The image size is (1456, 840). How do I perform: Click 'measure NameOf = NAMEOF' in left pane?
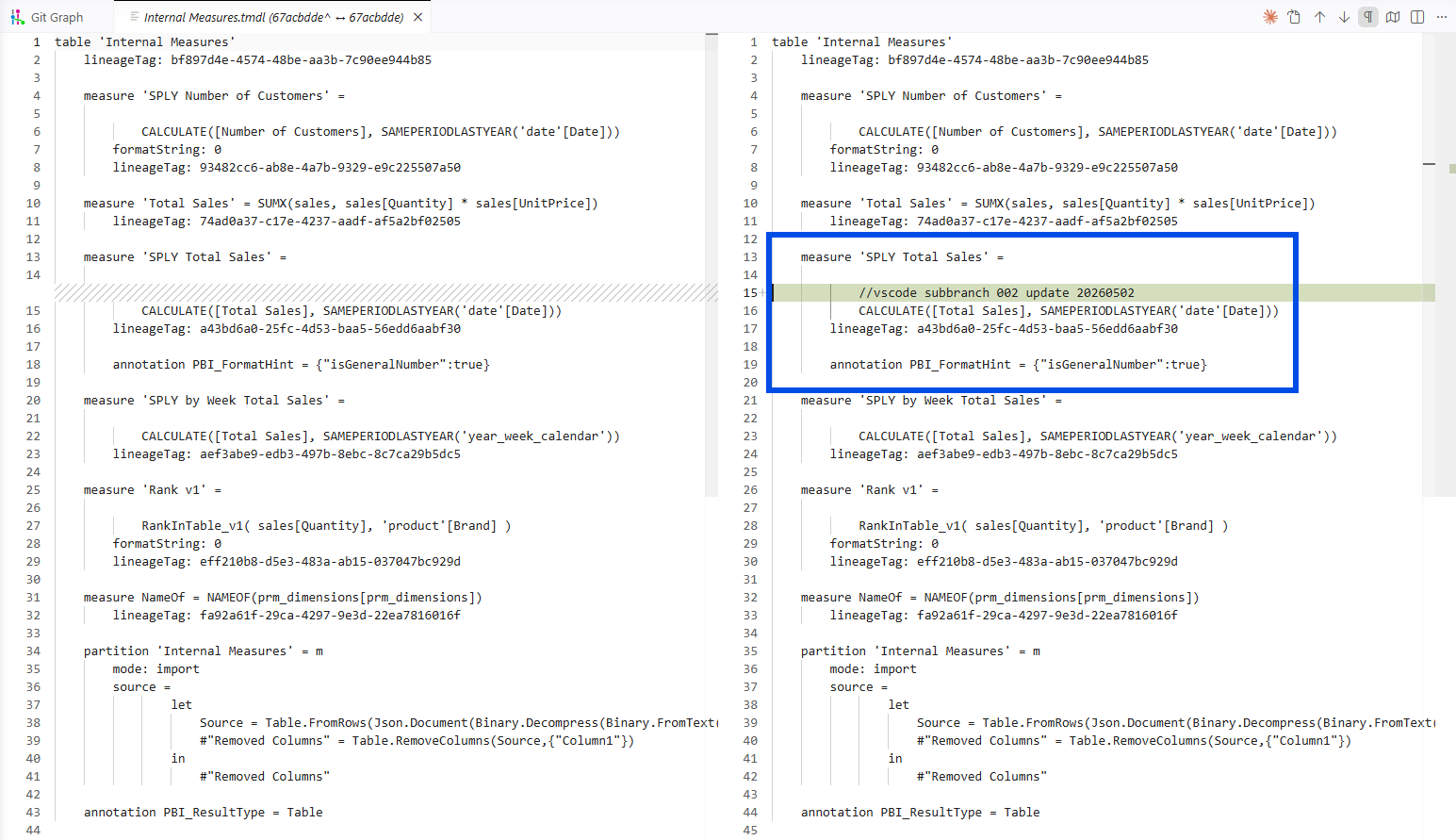pyautogui.click(x=283, y=598)
